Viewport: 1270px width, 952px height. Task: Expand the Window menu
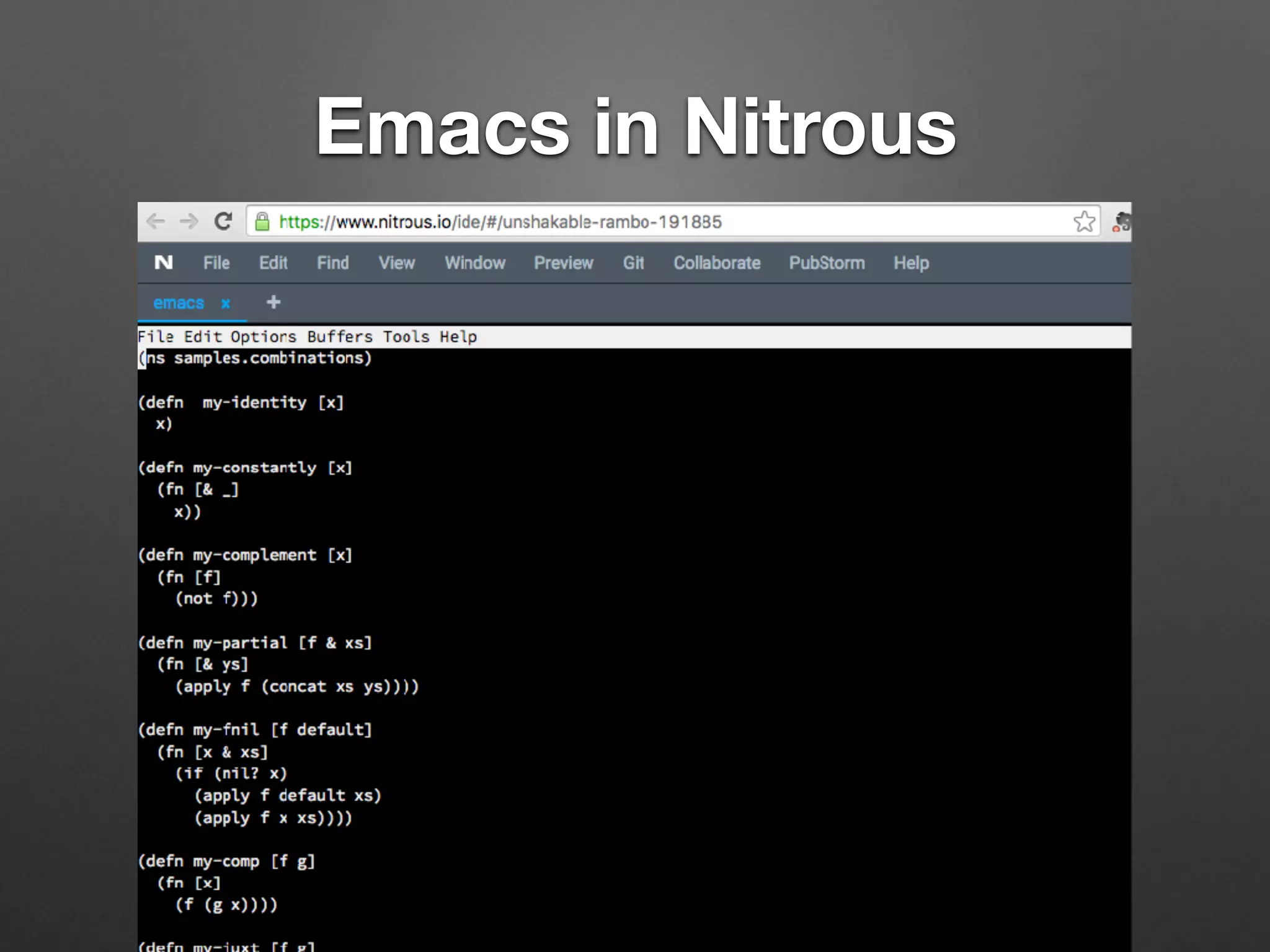click(475, 263)
